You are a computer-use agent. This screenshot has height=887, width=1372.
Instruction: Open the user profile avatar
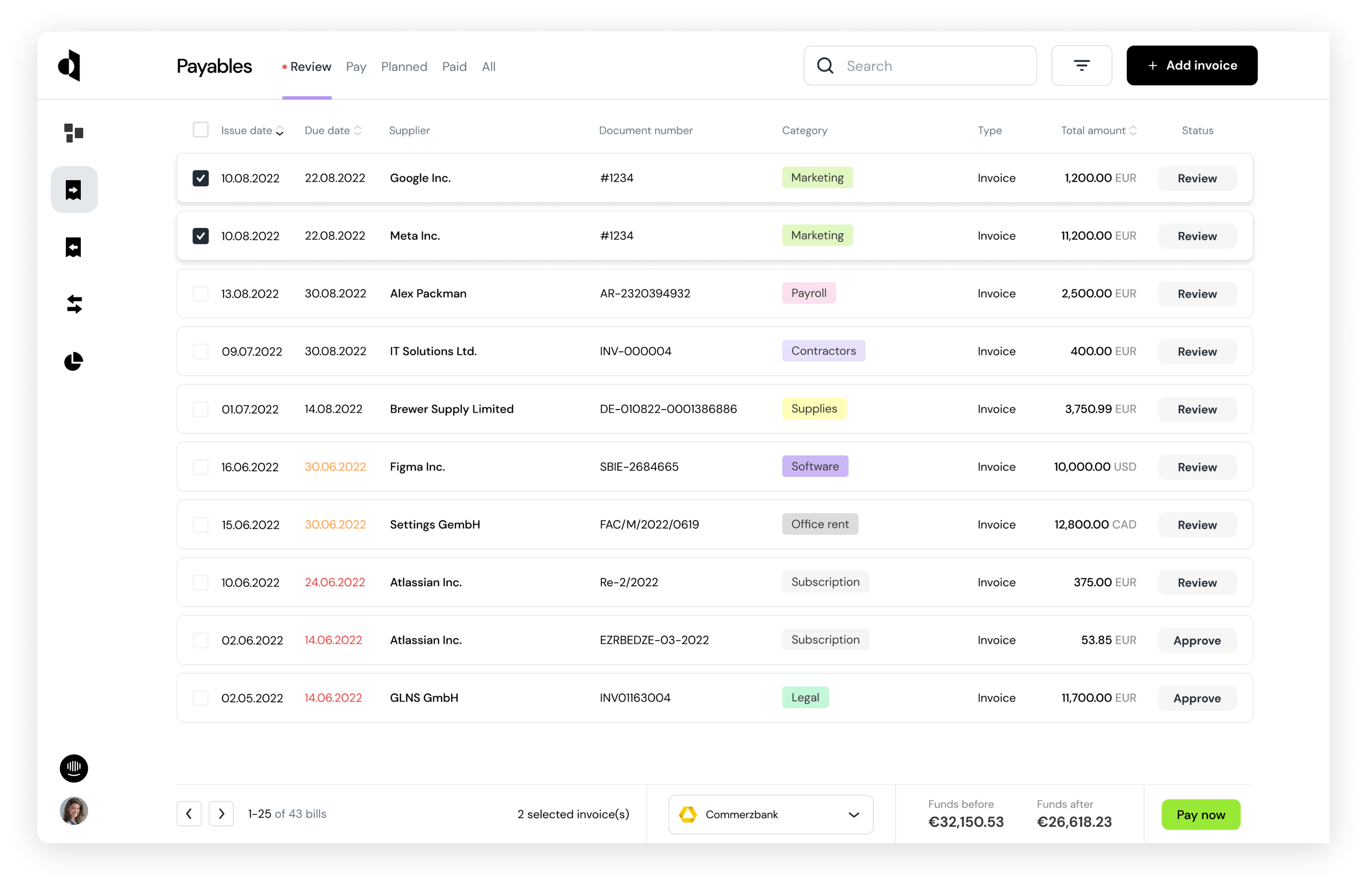(x=74, y=810)
